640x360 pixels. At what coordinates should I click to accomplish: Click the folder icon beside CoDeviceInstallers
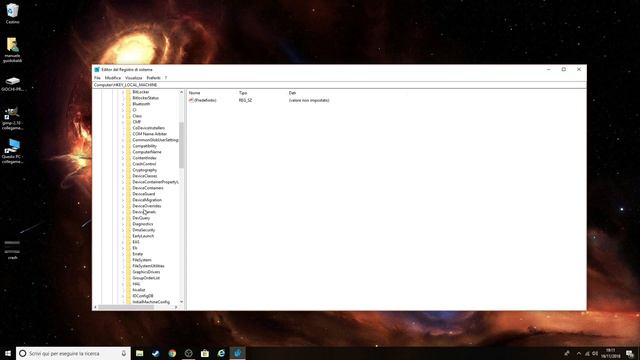129,128
